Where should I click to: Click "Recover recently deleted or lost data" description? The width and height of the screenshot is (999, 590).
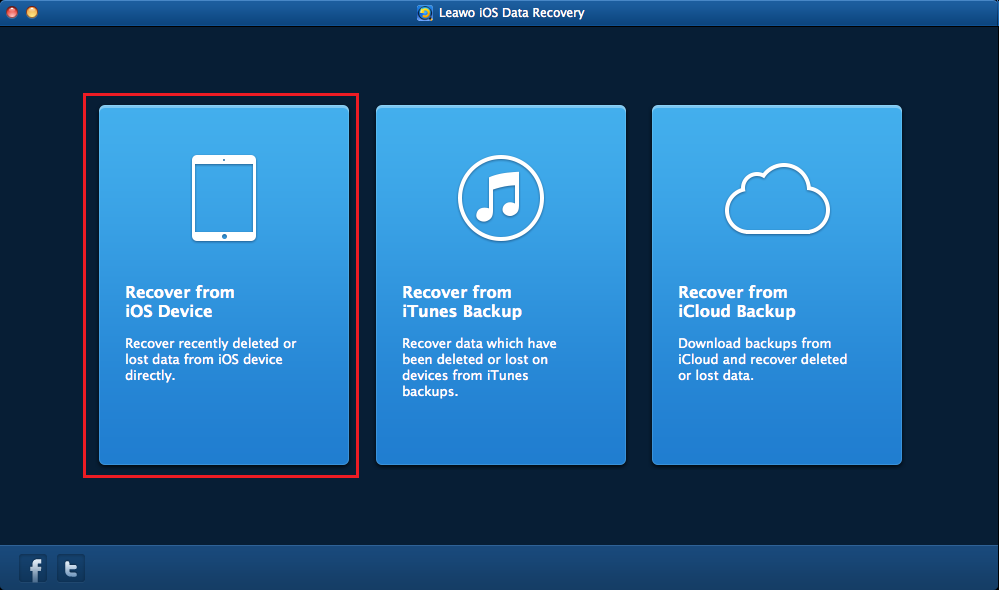(x=210, y=359)
